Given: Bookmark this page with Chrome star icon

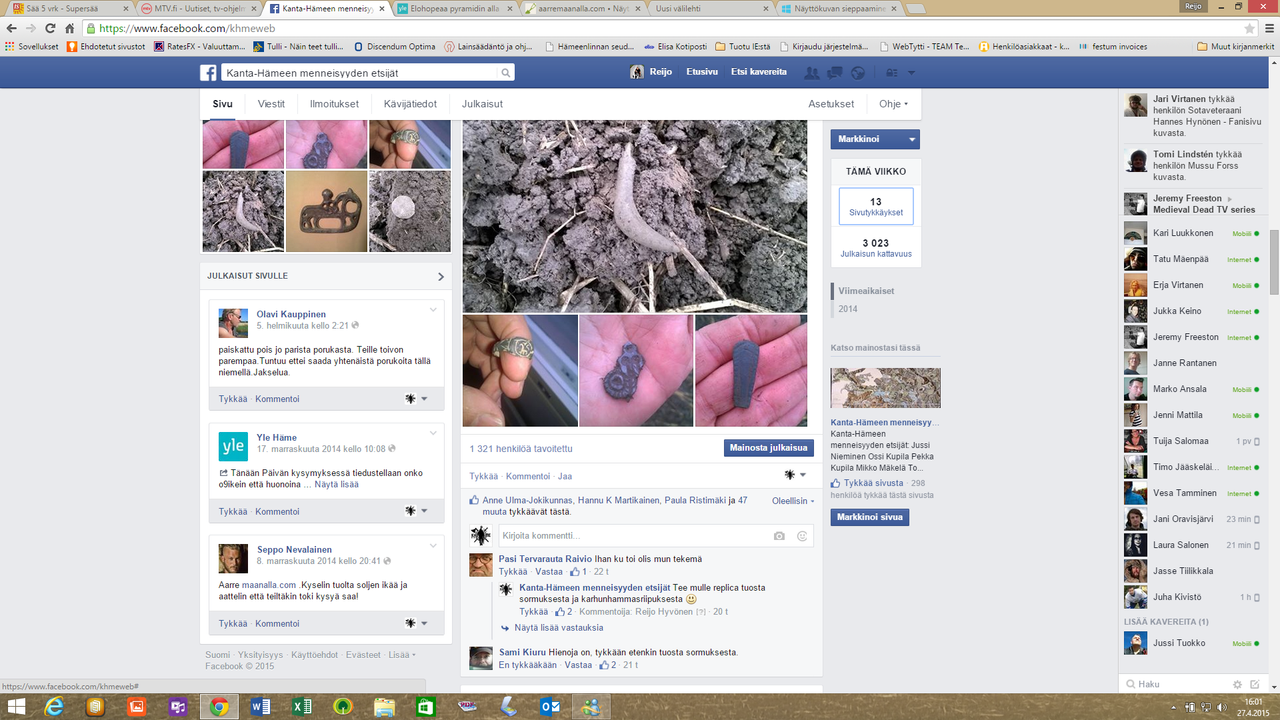Looking at the screenshot, I should coord(1249,29).
